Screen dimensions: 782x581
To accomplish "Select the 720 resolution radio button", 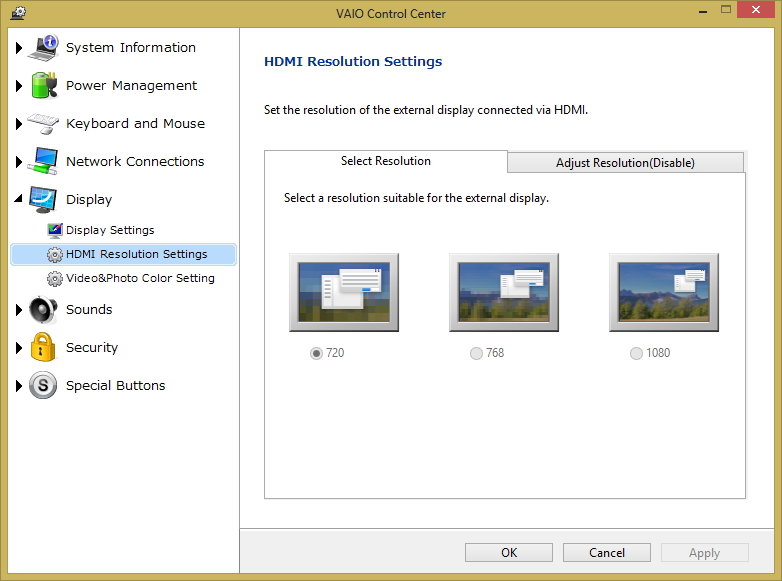I will [x=316, y=354].
